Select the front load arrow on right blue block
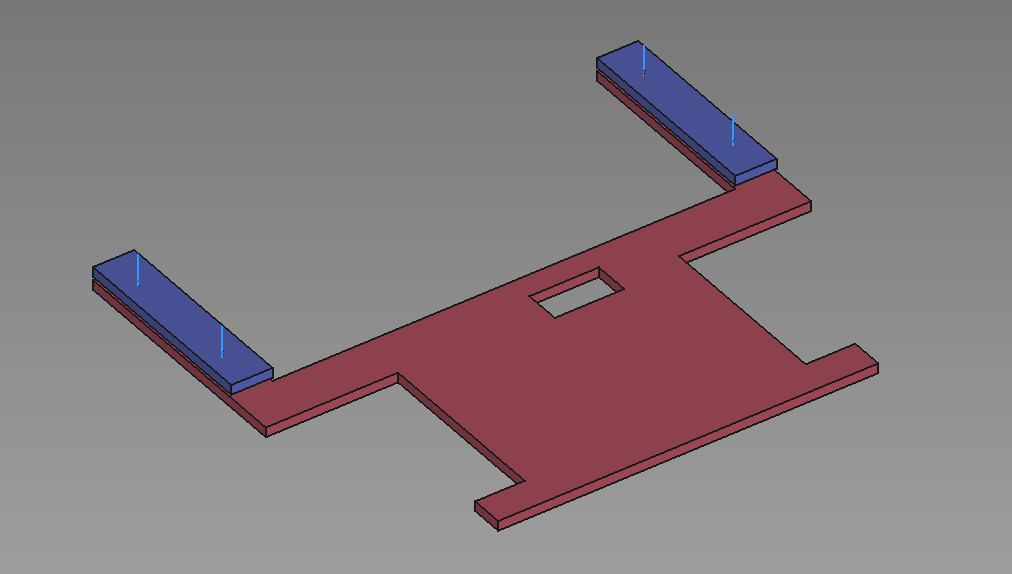 [x=733, y=130]
